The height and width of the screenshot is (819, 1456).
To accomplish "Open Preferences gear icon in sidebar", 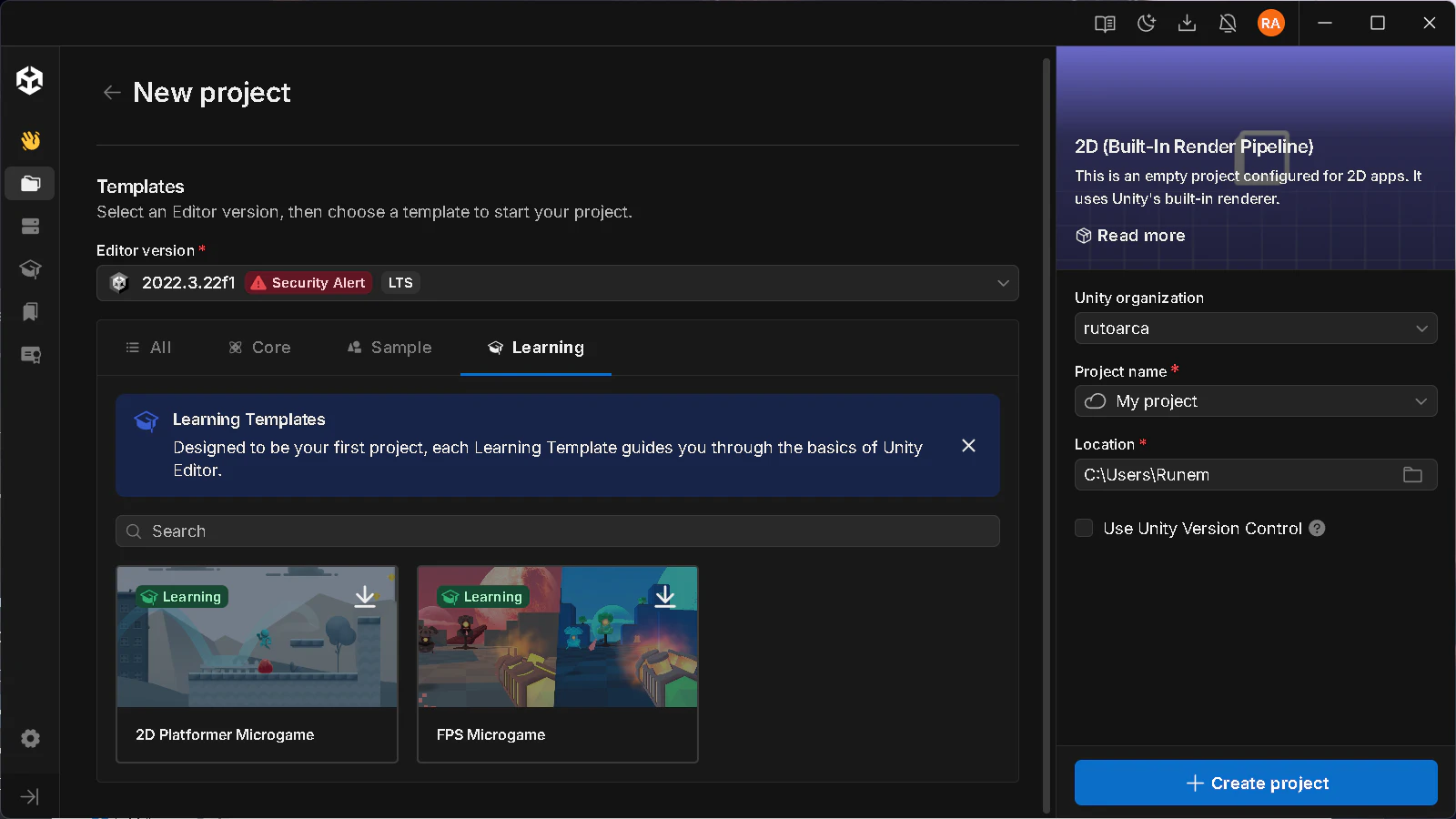I will (x=30, y=738).
